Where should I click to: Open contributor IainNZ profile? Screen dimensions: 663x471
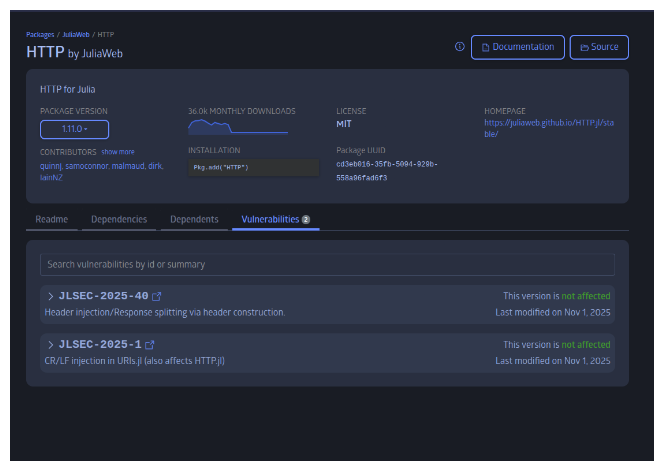pyautogui.click(x=51, y=178)
